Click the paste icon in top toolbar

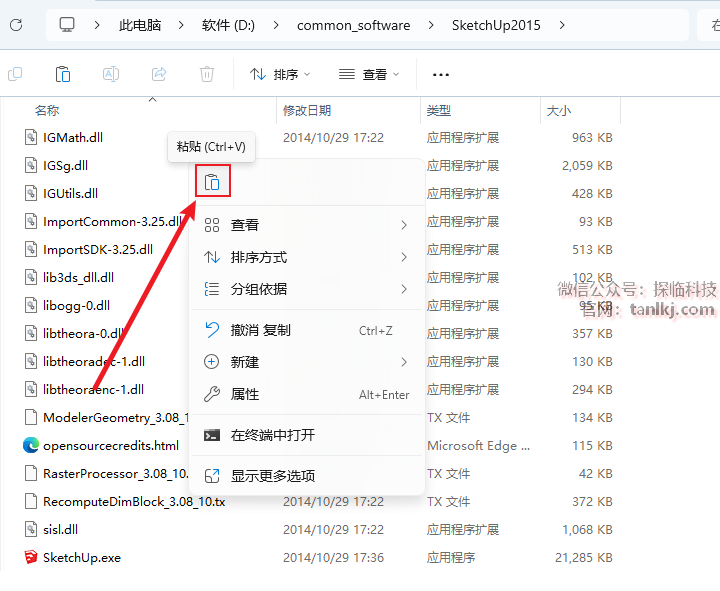(x=62, y=74)
